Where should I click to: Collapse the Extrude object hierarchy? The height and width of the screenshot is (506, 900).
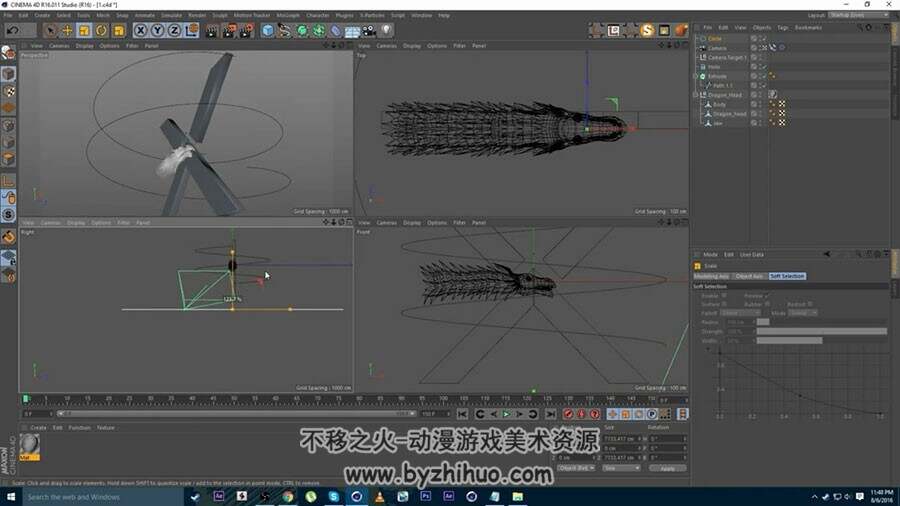click(695, 76)
